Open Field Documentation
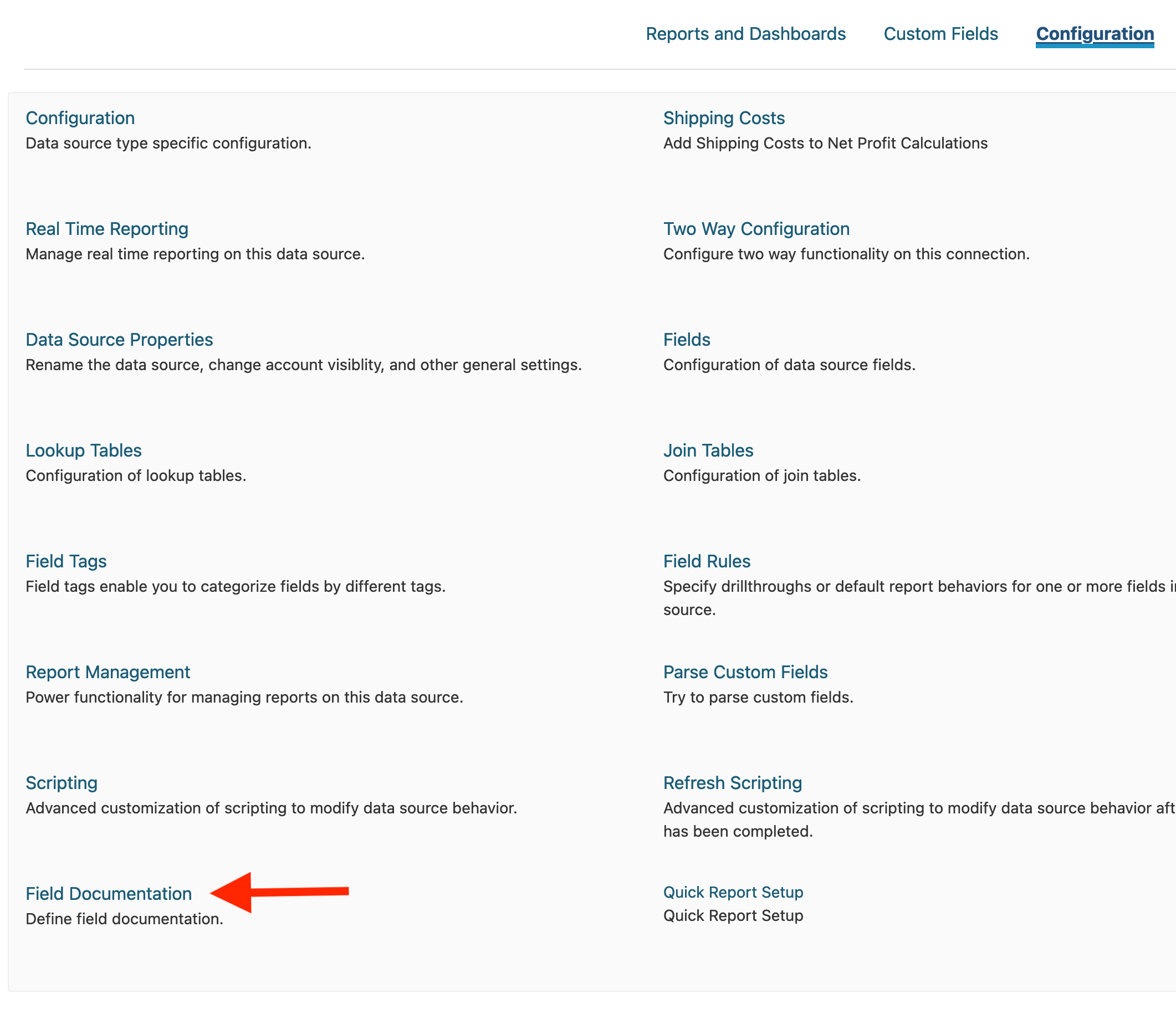 click(x=109, y=894)
